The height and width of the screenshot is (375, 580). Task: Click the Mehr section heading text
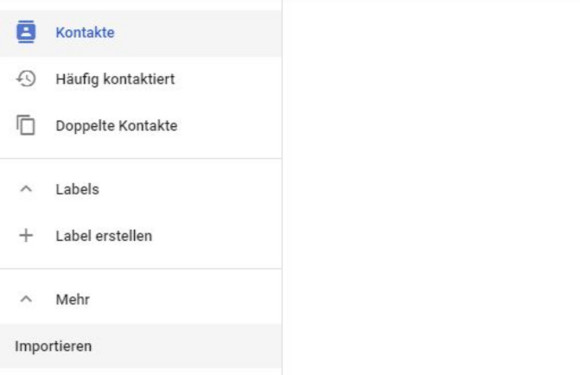[72, 300]
